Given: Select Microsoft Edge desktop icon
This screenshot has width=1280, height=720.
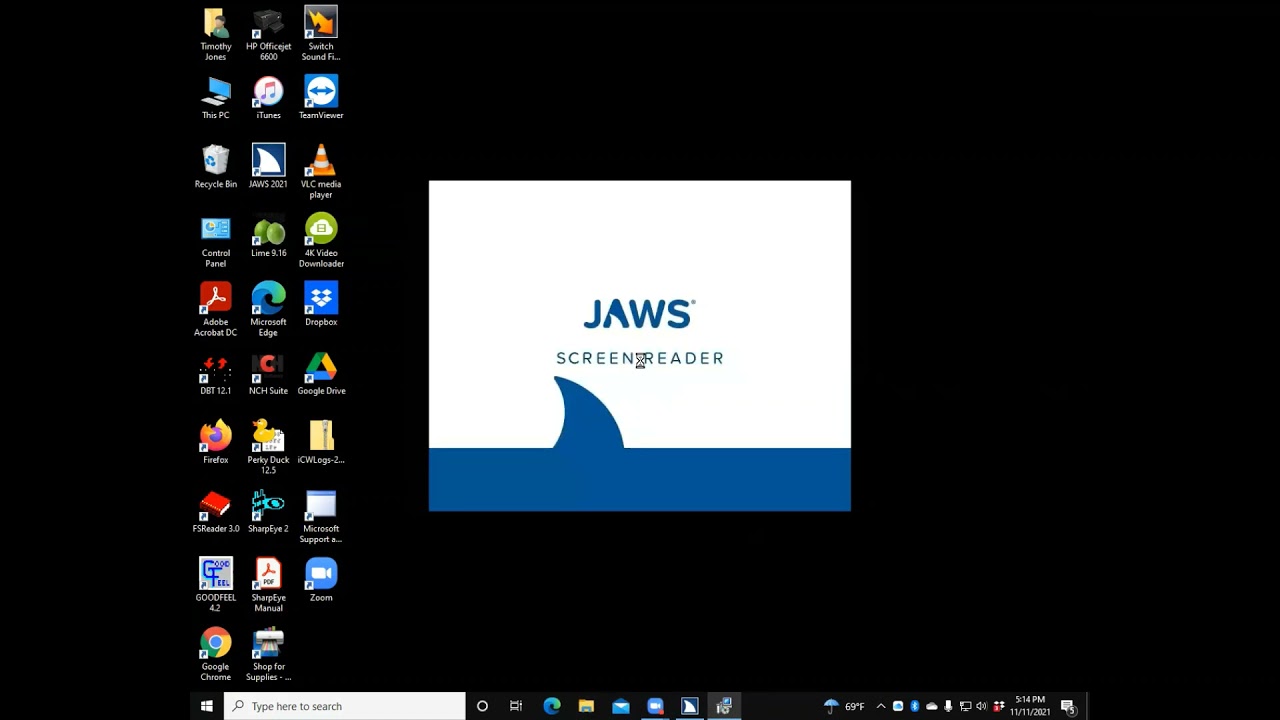Looking at the screenshot, I should (268, 310).
